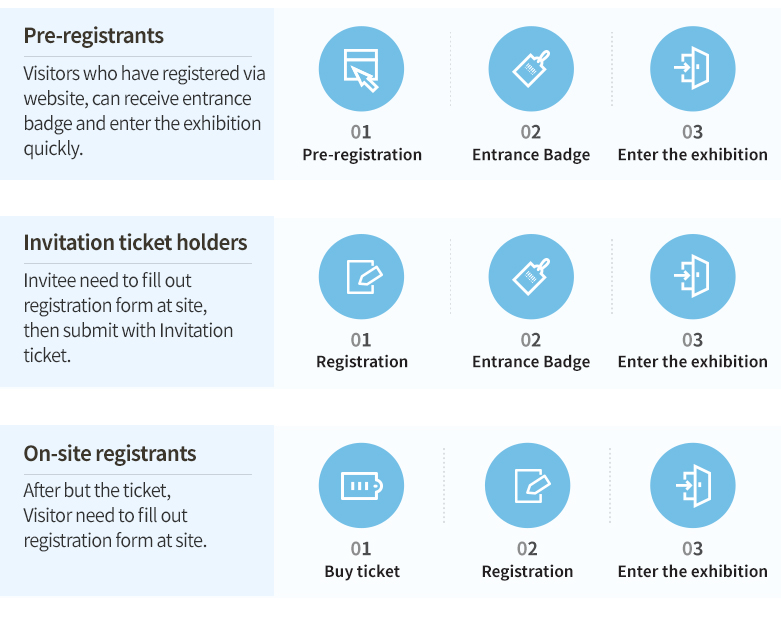781x624 pixels.
Task: Select the Buy ticket icon
Action: click(361, 486)
